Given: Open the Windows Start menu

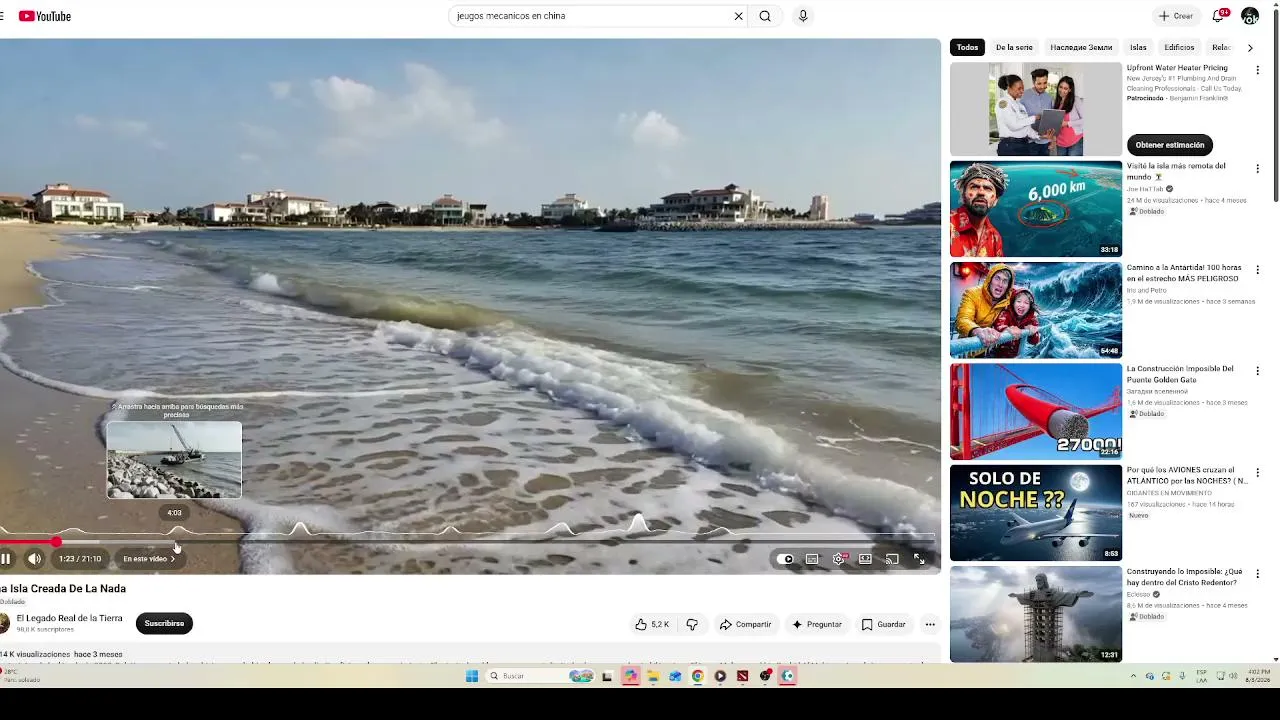Looking at the screenshot, I should (x=472, y=676).
